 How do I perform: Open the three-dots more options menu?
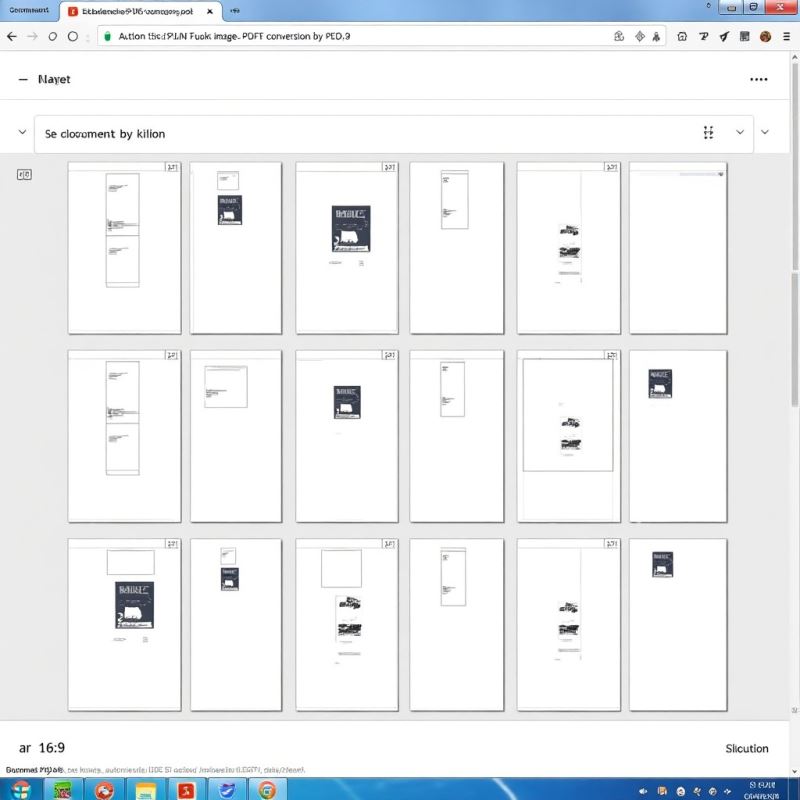tap(759, 80)
